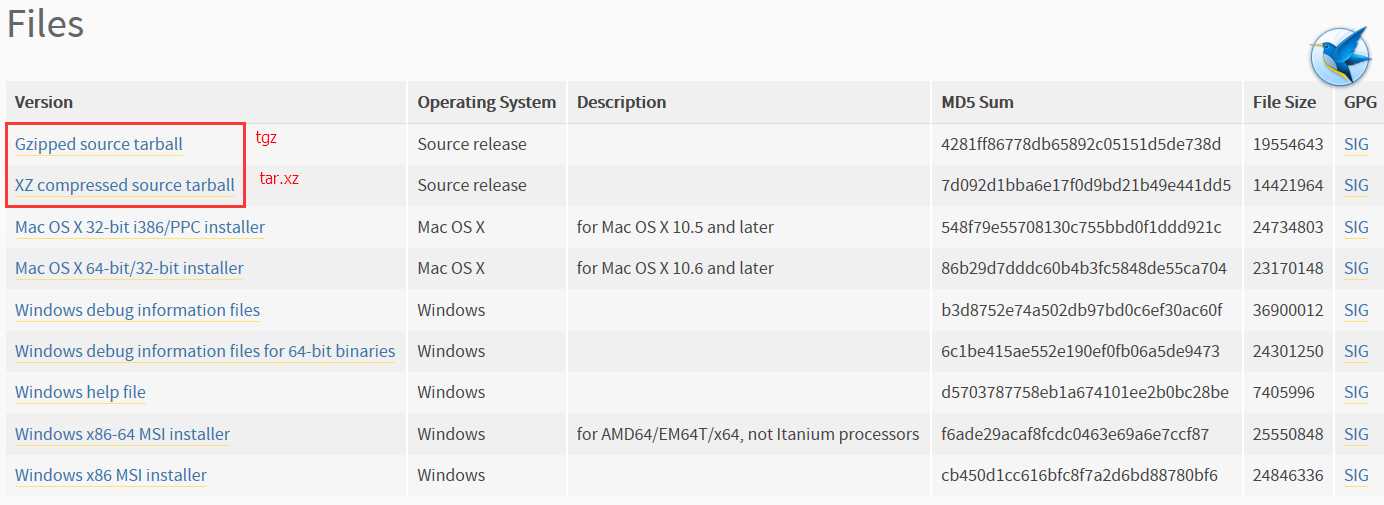Open SIG link for Mac 64-bit/32-bit installer

pyautogui.click(x=1356, y=268)
